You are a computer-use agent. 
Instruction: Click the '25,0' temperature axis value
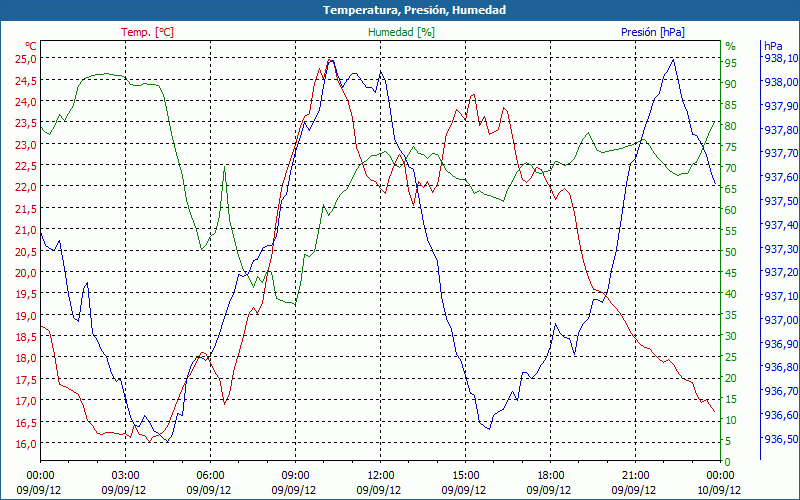click(x=25, y=59)
